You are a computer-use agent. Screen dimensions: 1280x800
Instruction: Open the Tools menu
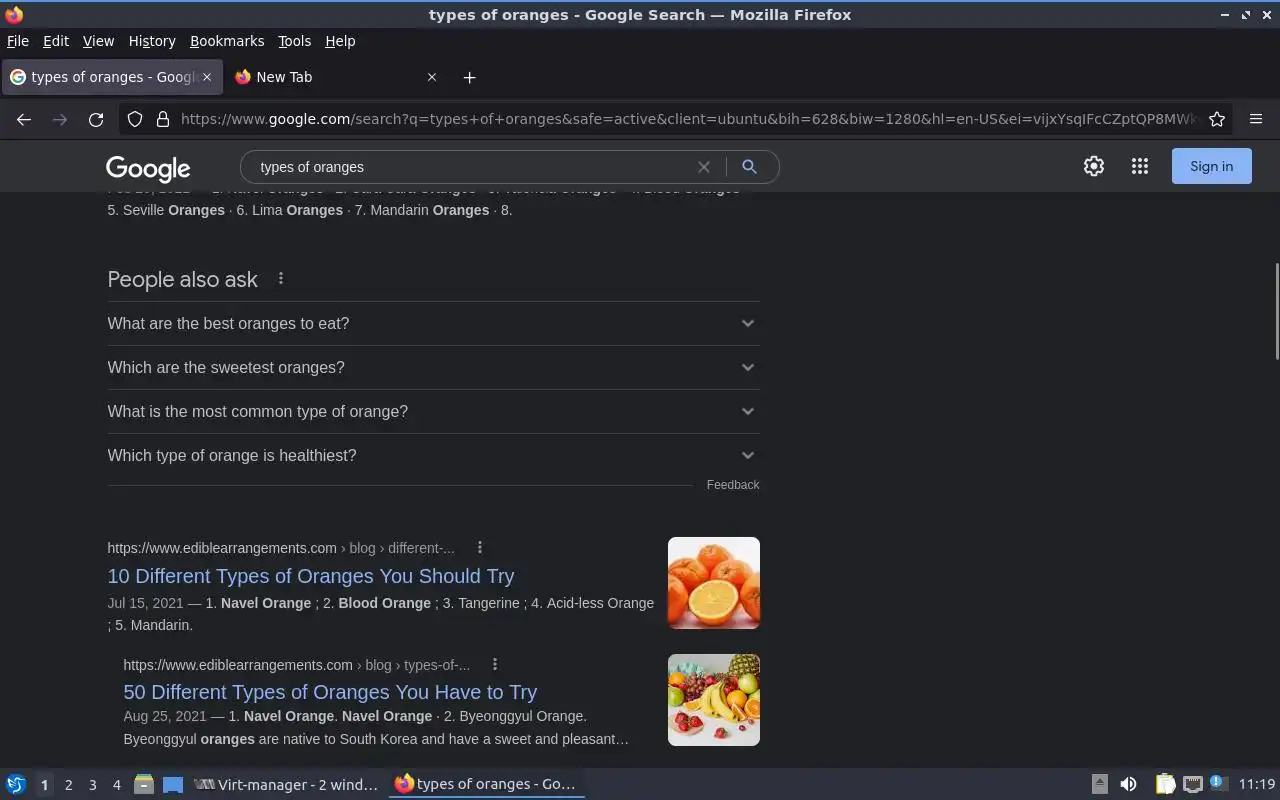(x=294, y=41)
